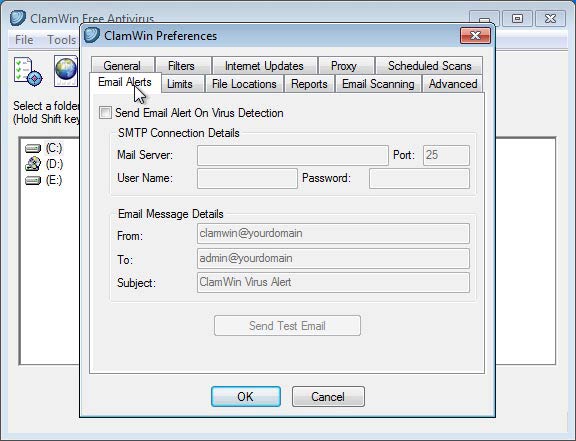Click the Subject field ClamWin Virus Alert
The width and height of the screenshot is (576, 441).
point(333,283)
